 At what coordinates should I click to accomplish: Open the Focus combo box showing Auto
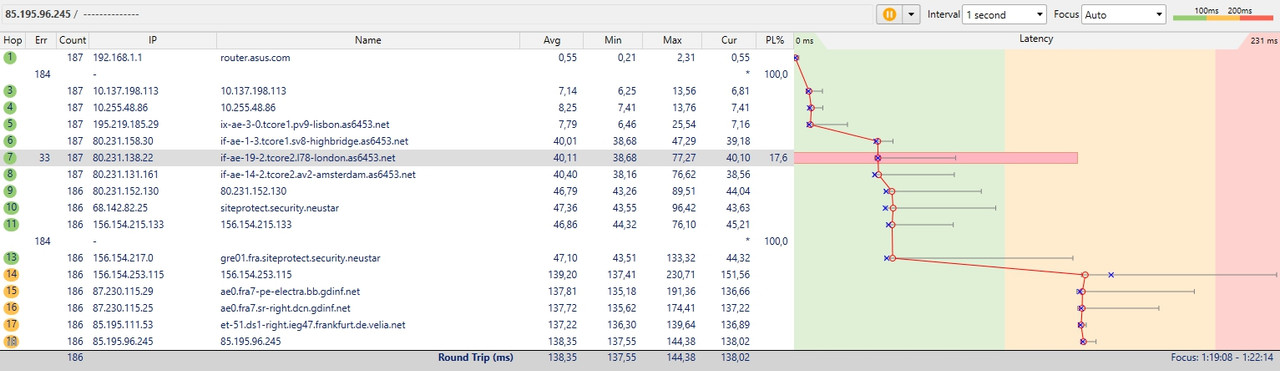[x=1124, y=15]
